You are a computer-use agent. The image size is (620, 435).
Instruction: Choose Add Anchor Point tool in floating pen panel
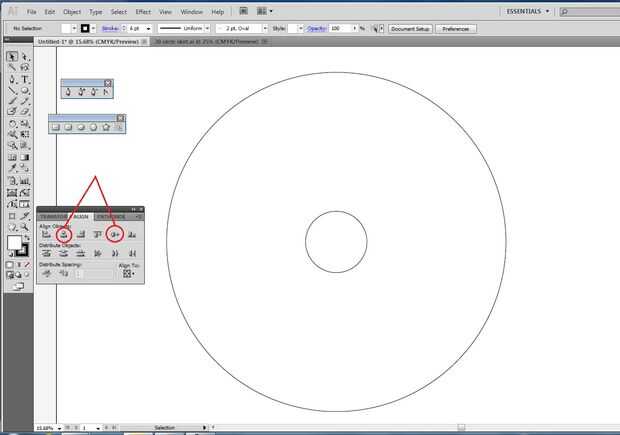tap(81, 92)
